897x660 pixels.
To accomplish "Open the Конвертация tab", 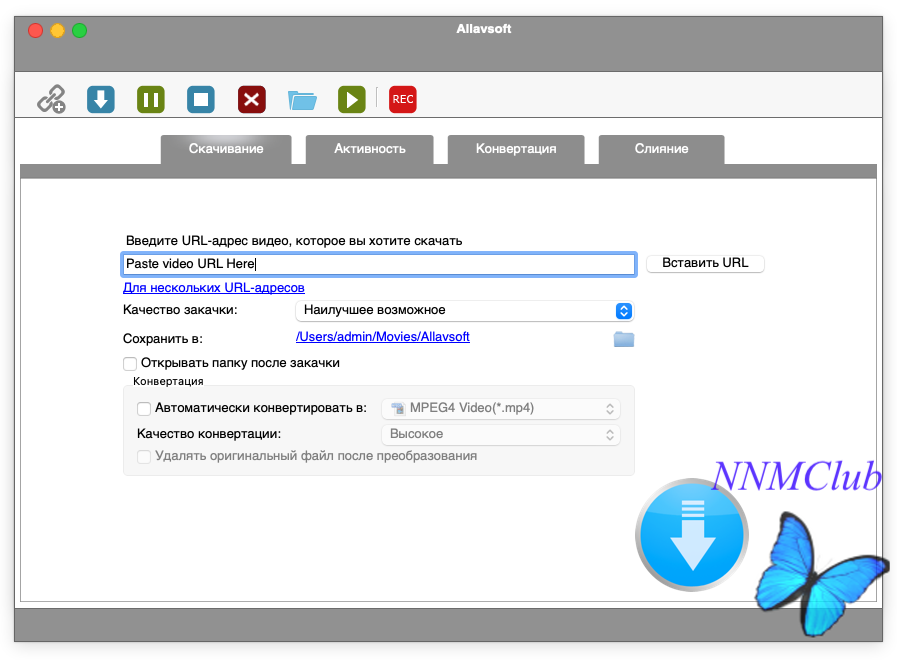I will (x=516, y=149).
